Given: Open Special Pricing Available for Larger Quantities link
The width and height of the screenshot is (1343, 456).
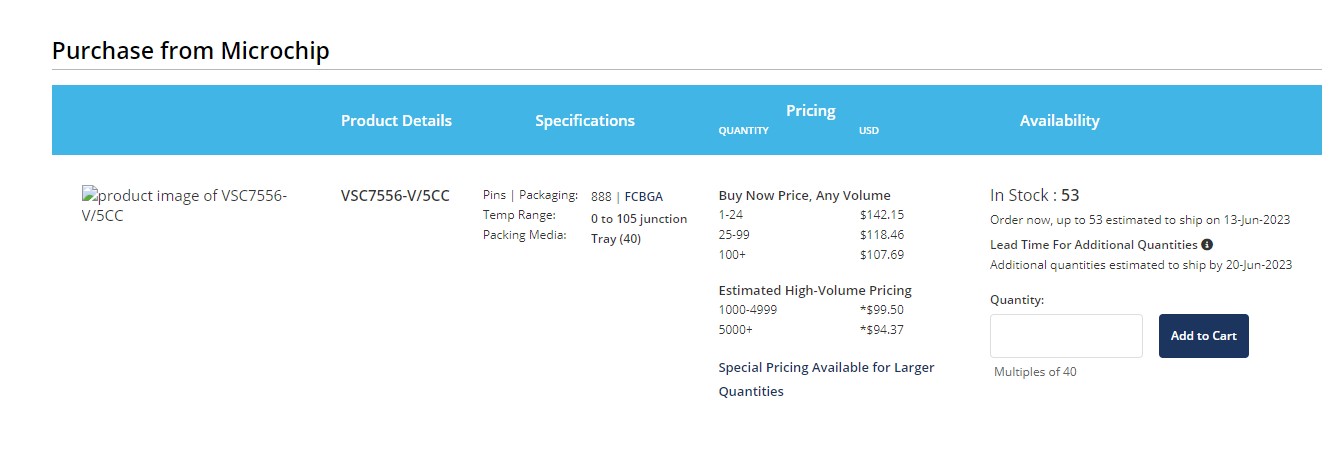Looking at the screenshot, I should tap(826, 379).
